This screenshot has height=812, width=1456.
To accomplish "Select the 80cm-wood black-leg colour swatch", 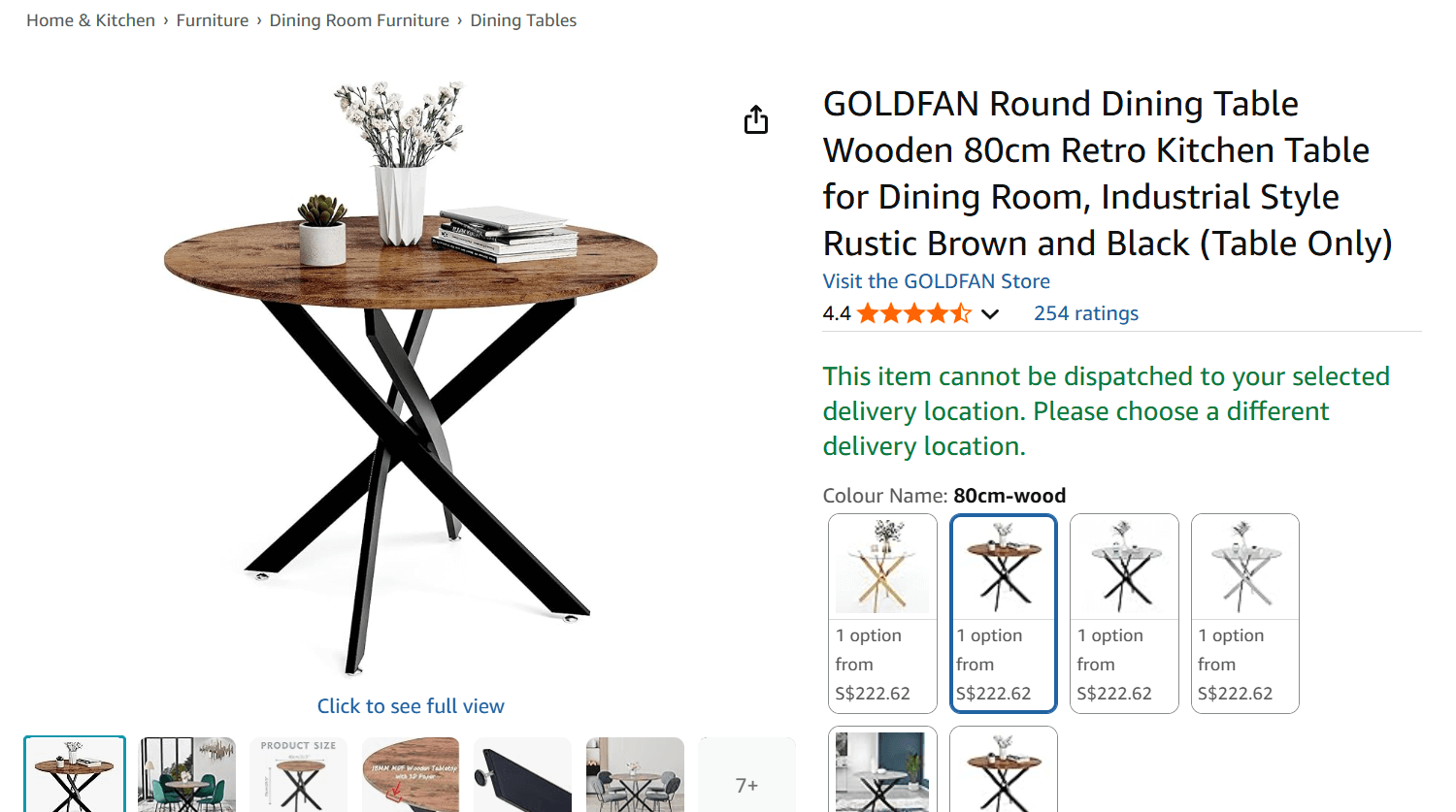I will tap(1003, 613).
